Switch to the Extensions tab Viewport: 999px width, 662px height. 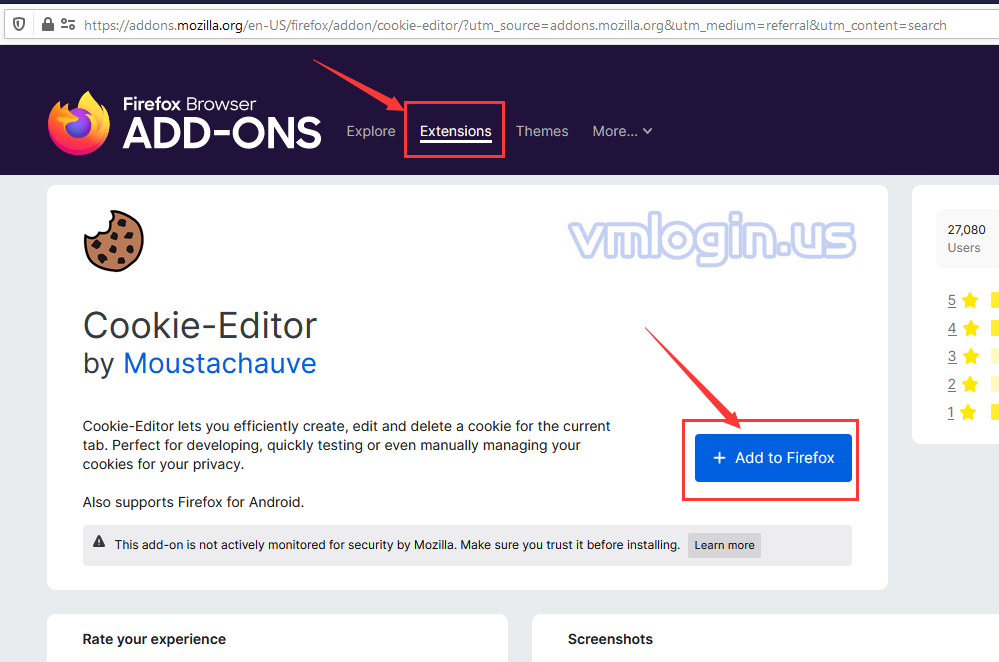pyautogui.click(x=455, y=131)
